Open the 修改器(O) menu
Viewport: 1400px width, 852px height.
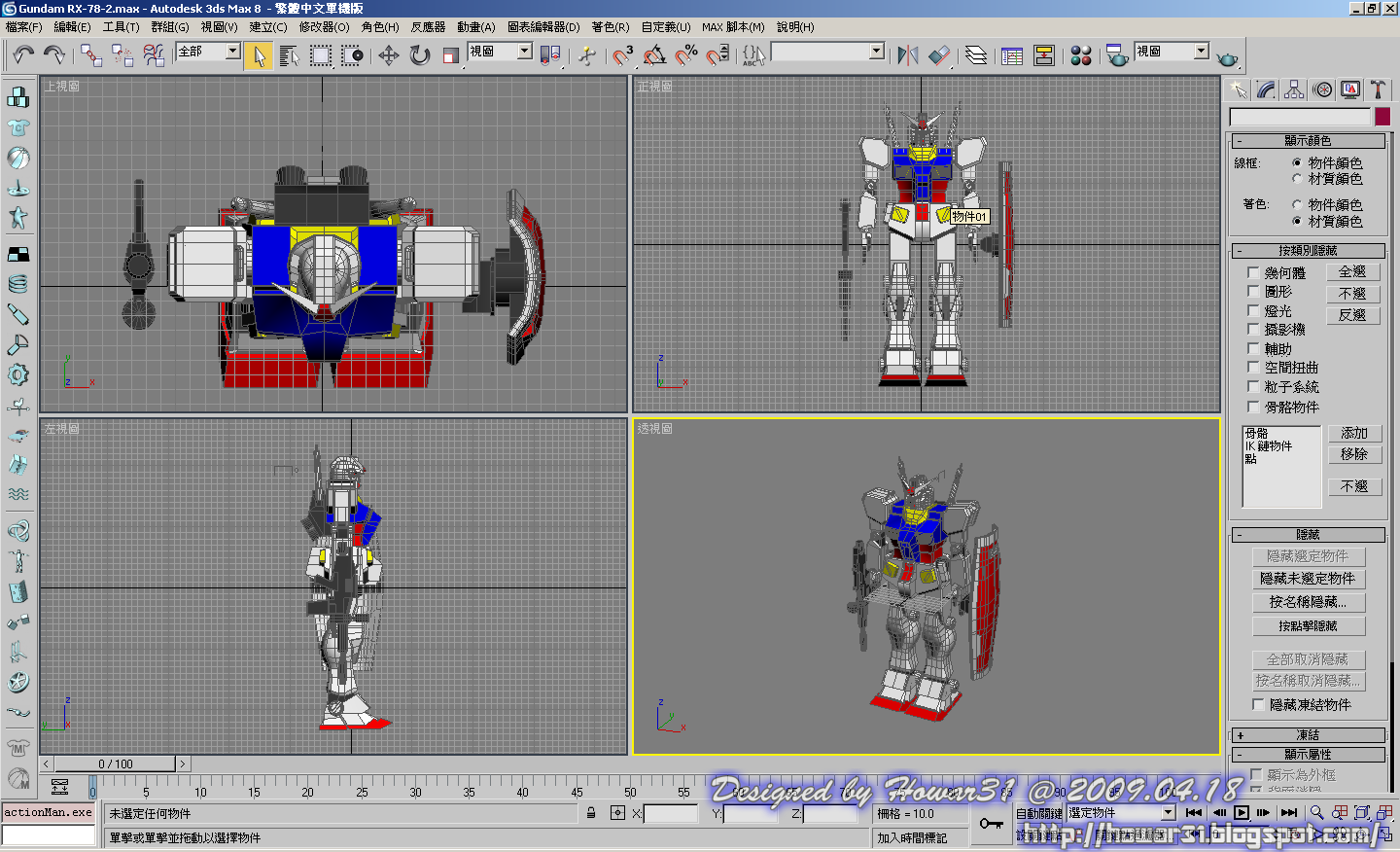pos(324,27)
